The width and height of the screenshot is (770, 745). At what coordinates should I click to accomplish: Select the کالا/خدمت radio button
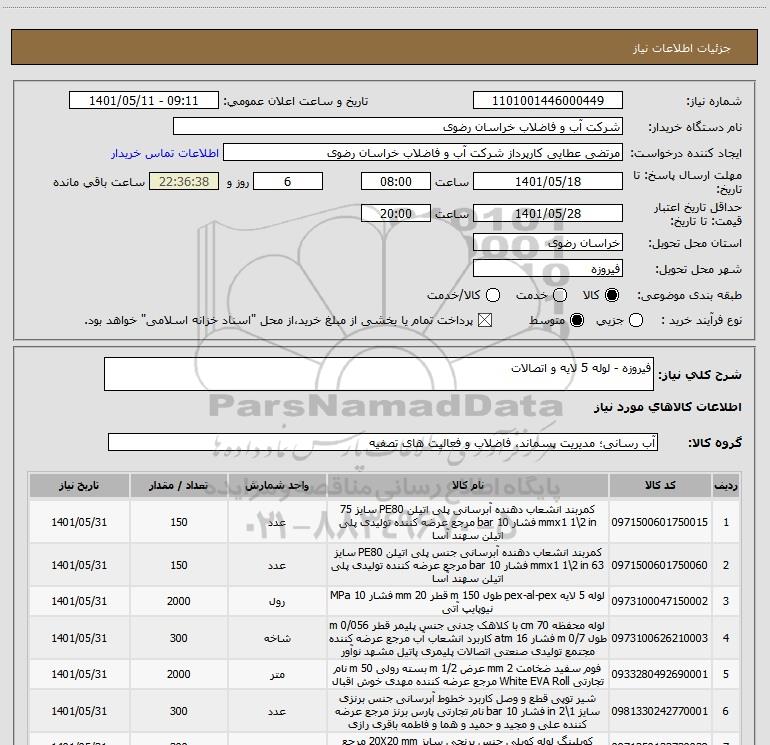click(x=493, y=295)
